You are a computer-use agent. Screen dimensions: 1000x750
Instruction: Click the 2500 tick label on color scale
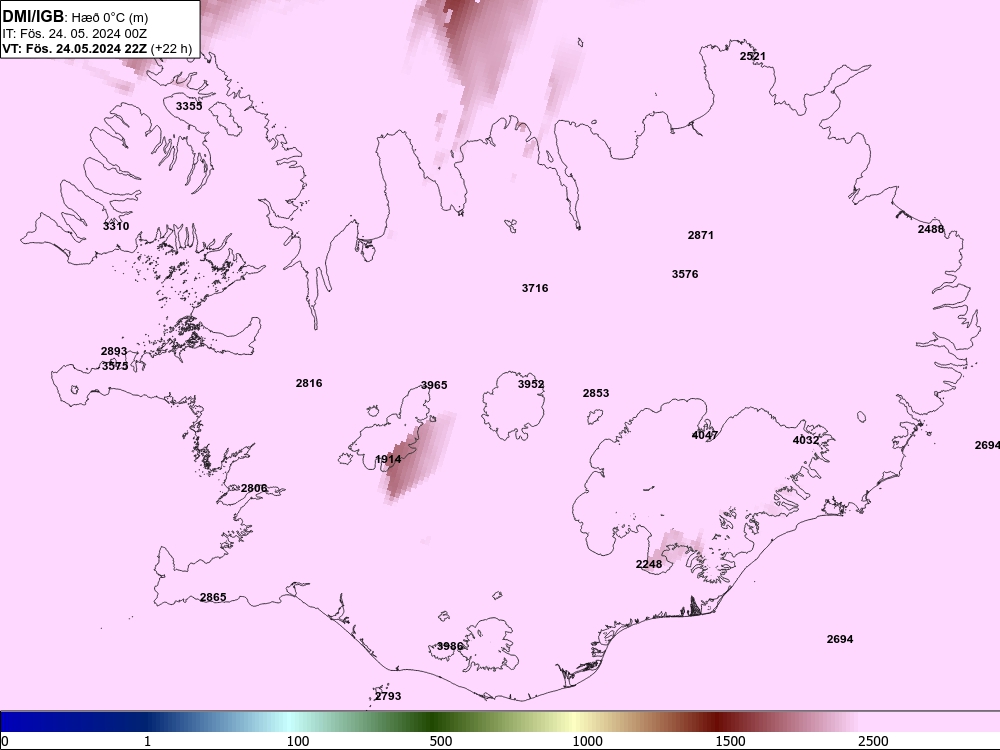point(873,741)
